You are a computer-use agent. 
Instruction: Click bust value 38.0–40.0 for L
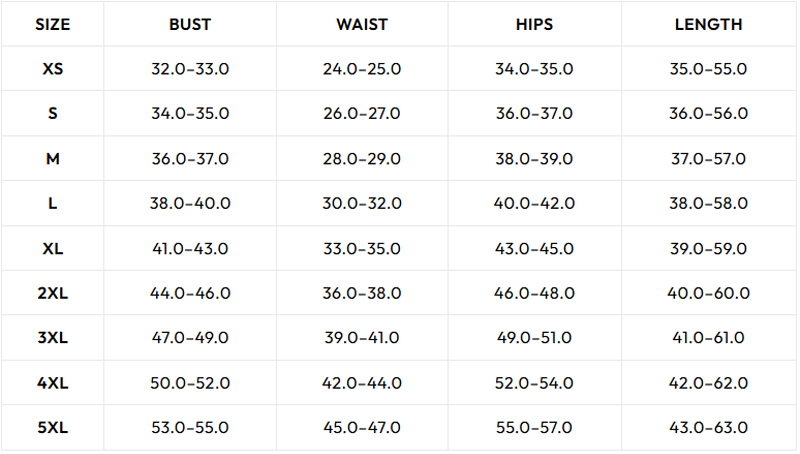click(x=190, y=204)
